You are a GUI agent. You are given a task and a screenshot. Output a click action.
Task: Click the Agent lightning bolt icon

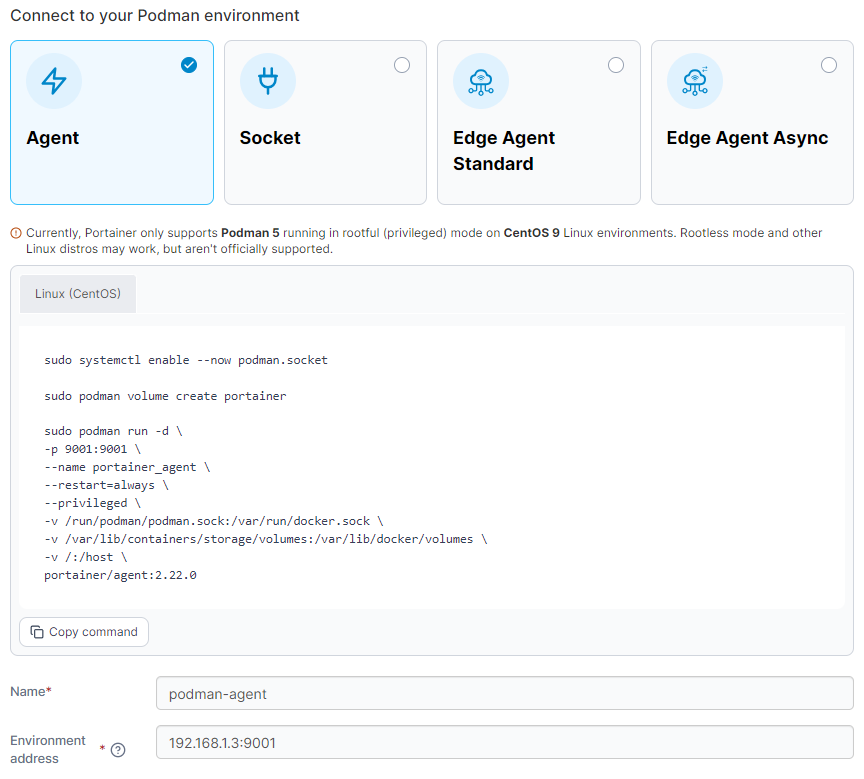click(54, 82)
